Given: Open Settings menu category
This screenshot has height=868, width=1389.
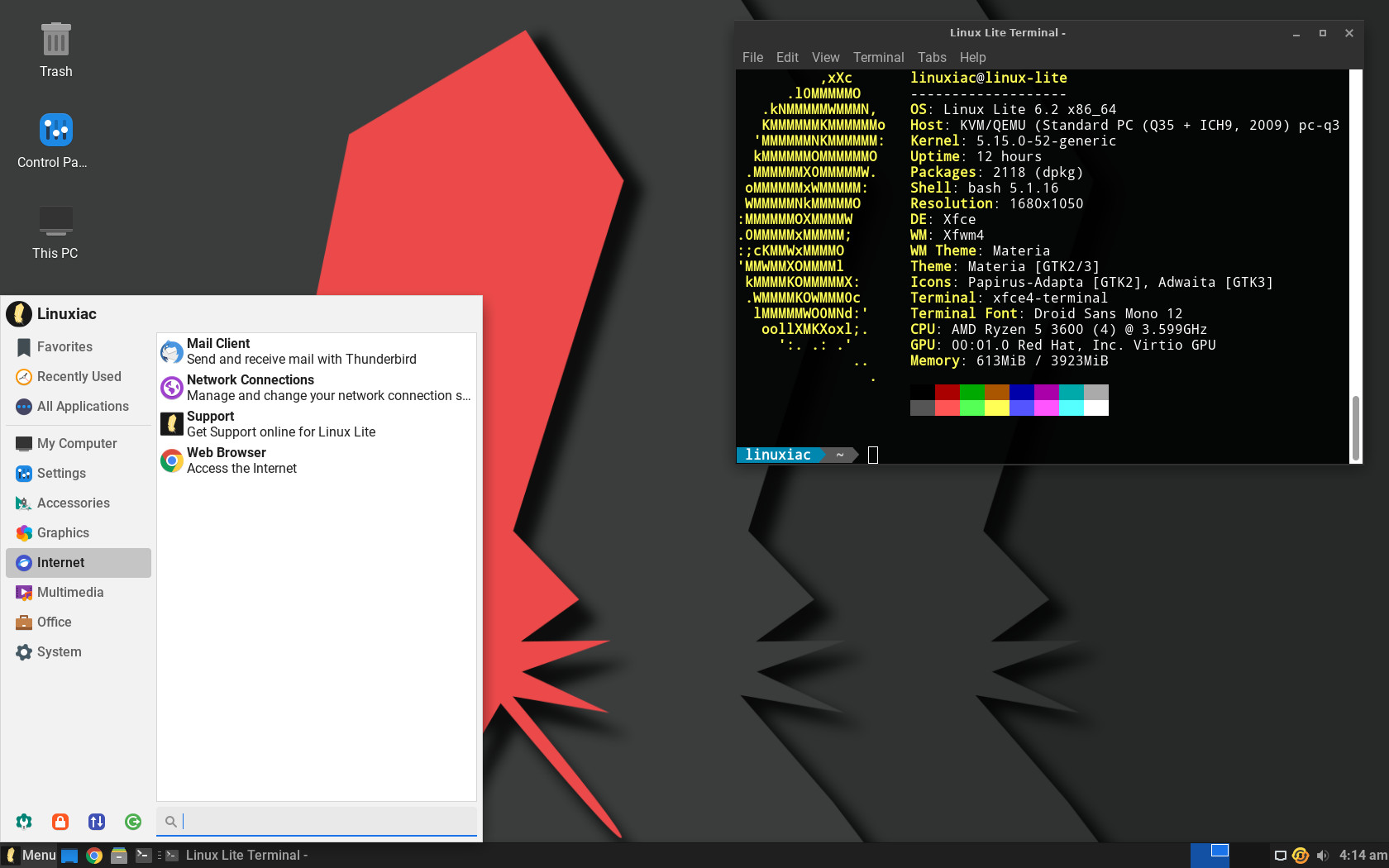Looking at the screenshot, I should 79,474.
